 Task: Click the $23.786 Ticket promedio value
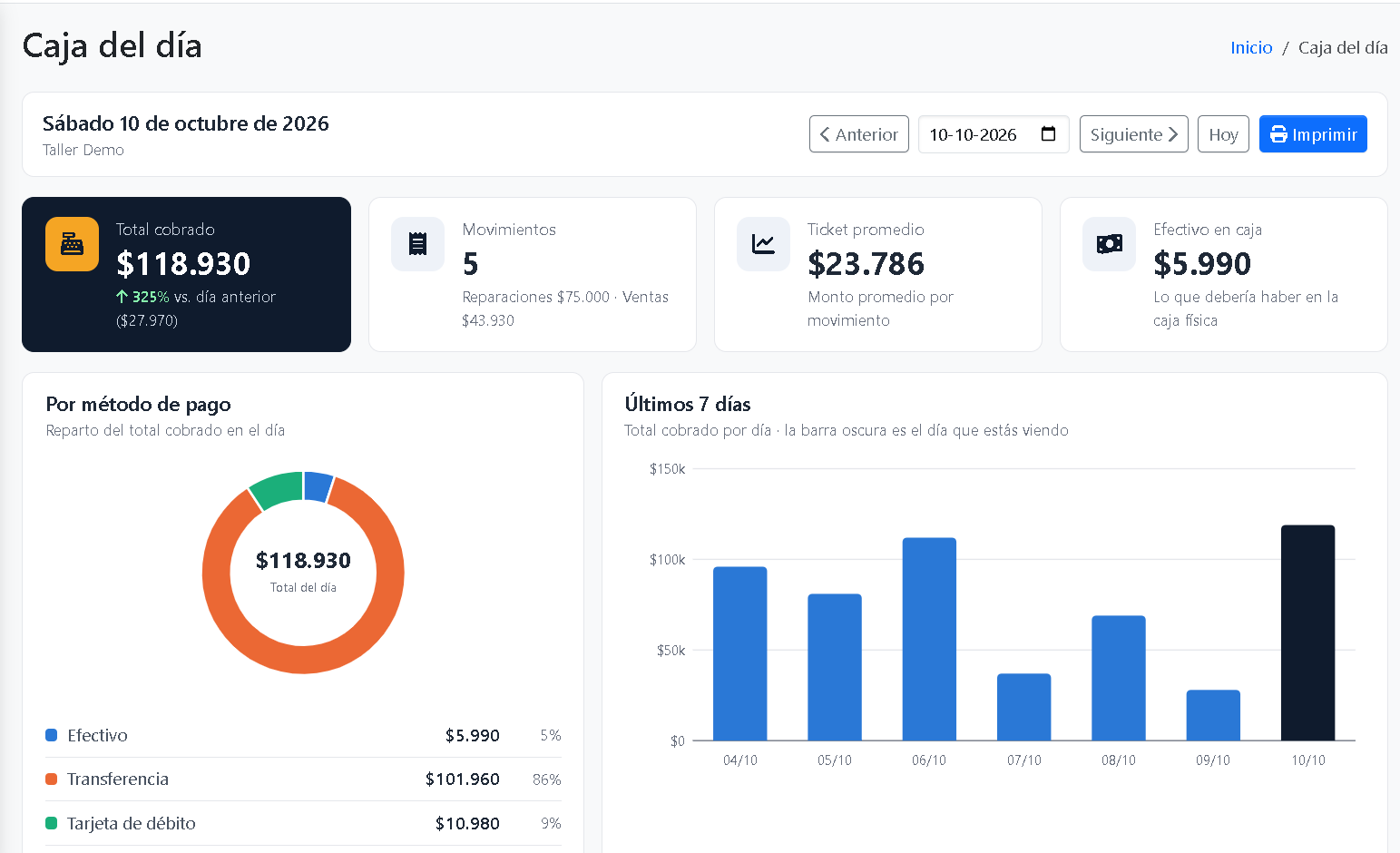(866, 264)
